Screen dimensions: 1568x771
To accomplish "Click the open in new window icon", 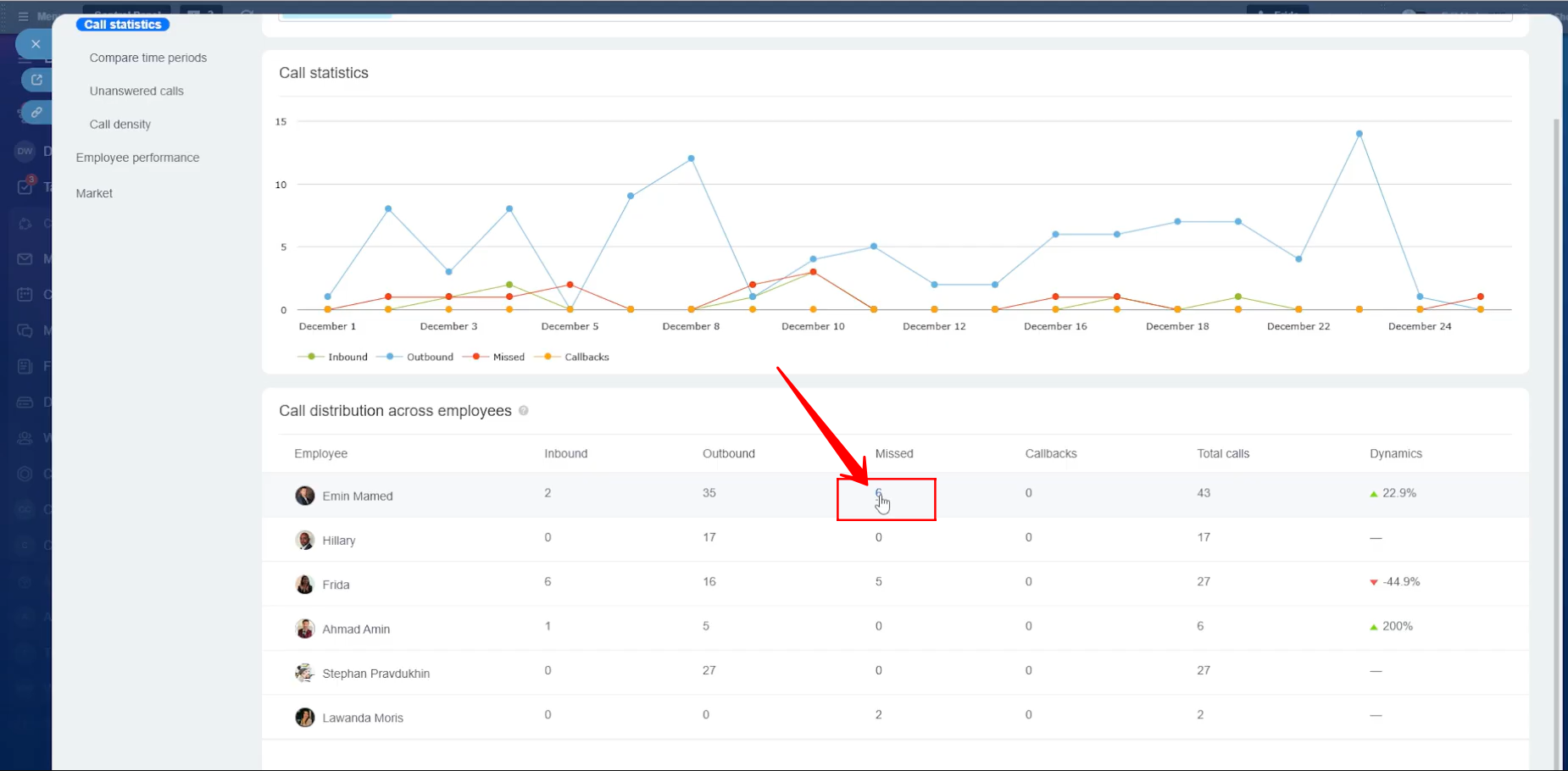I will tap(36, 80).
